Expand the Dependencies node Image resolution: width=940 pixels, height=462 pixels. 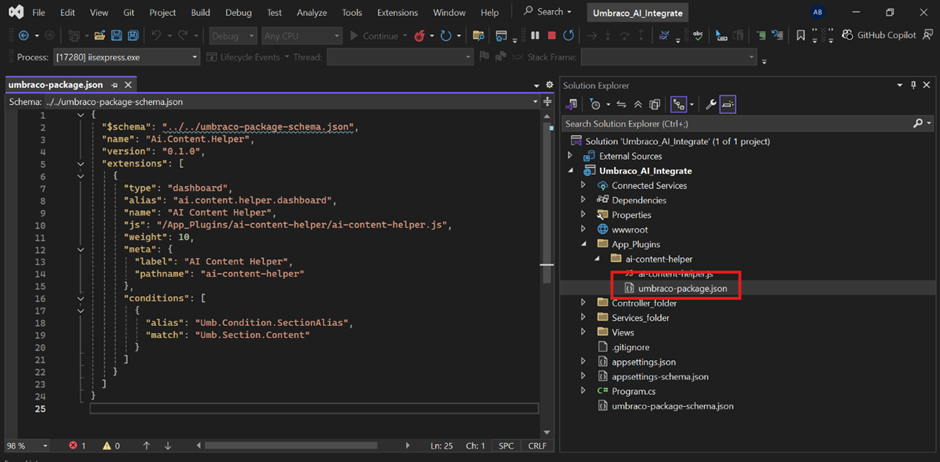click(x=583, y=200)
